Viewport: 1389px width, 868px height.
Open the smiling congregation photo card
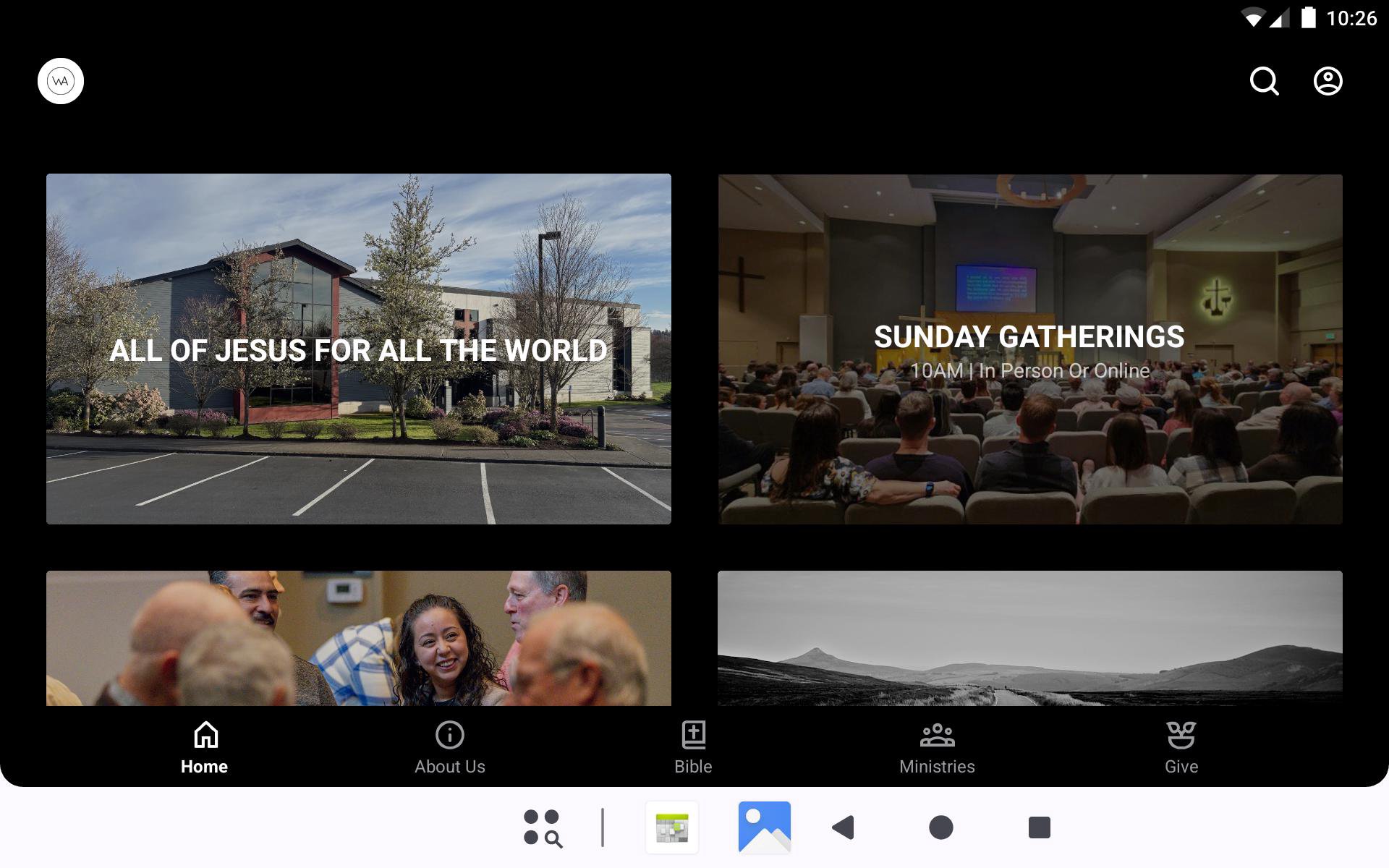[358, 638]
